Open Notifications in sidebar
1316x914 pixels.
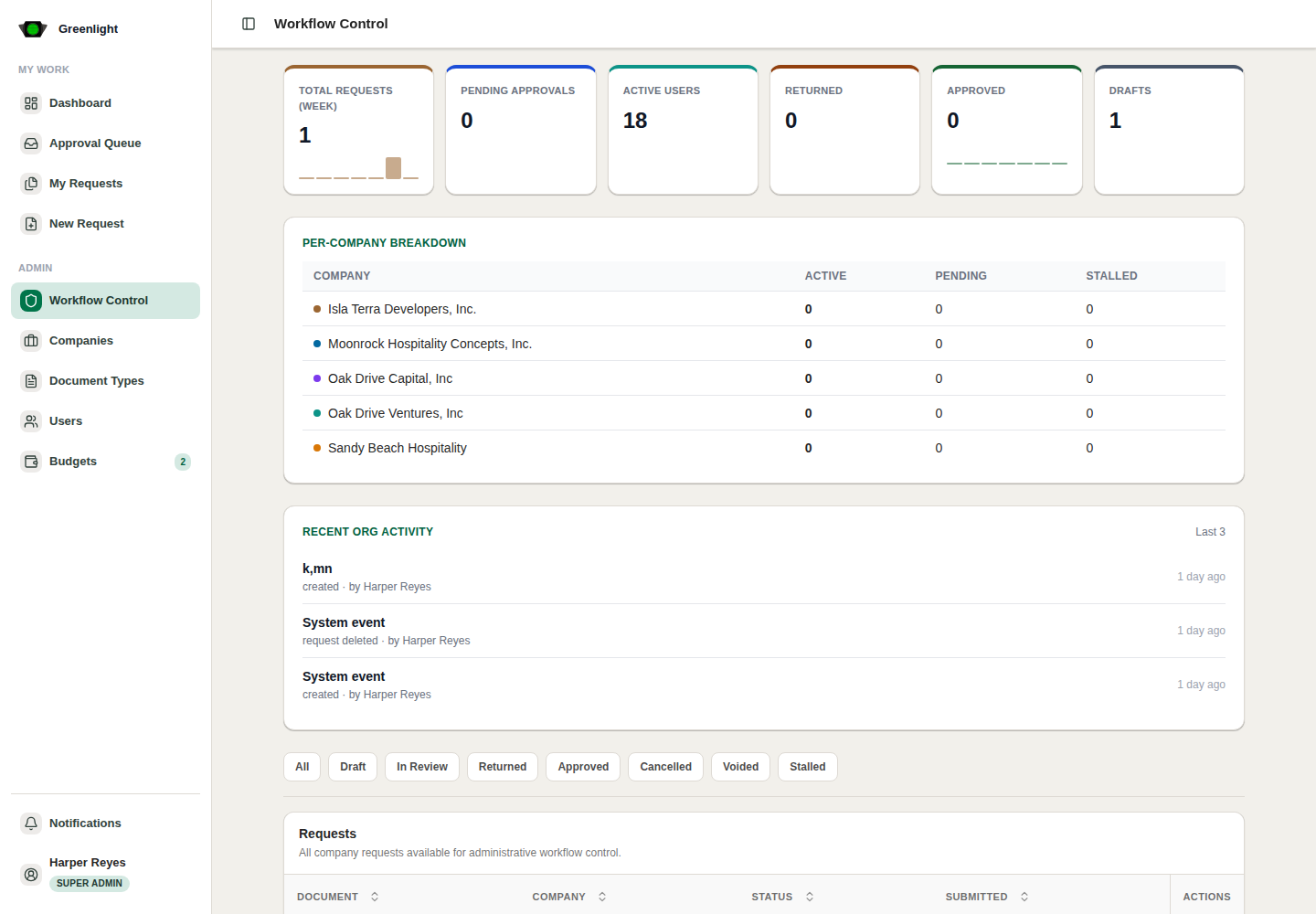click(x=105, y=824)
